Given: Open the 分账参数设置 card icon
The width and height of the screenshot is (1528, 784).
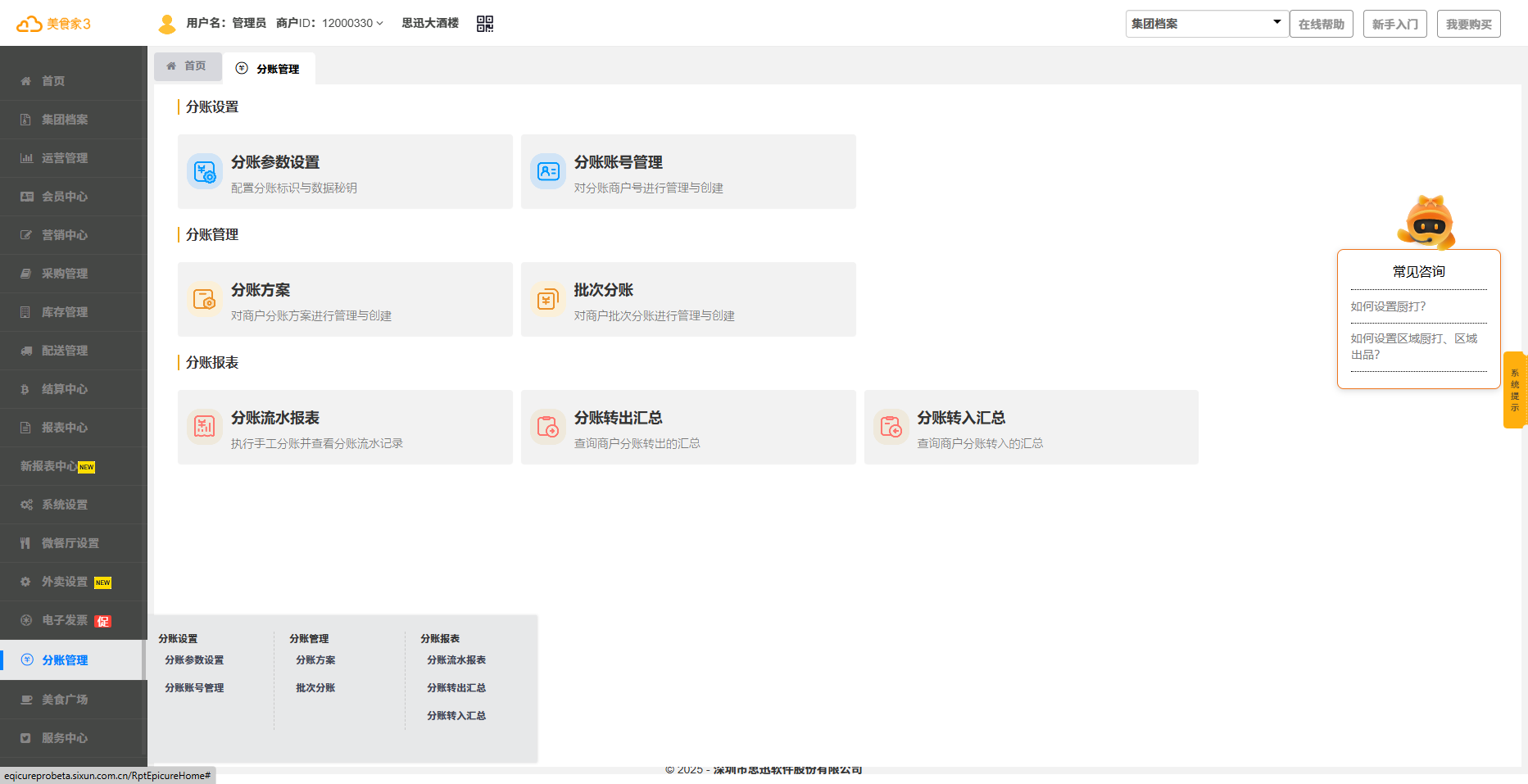Looking at the screenshot, I should 205,171.
